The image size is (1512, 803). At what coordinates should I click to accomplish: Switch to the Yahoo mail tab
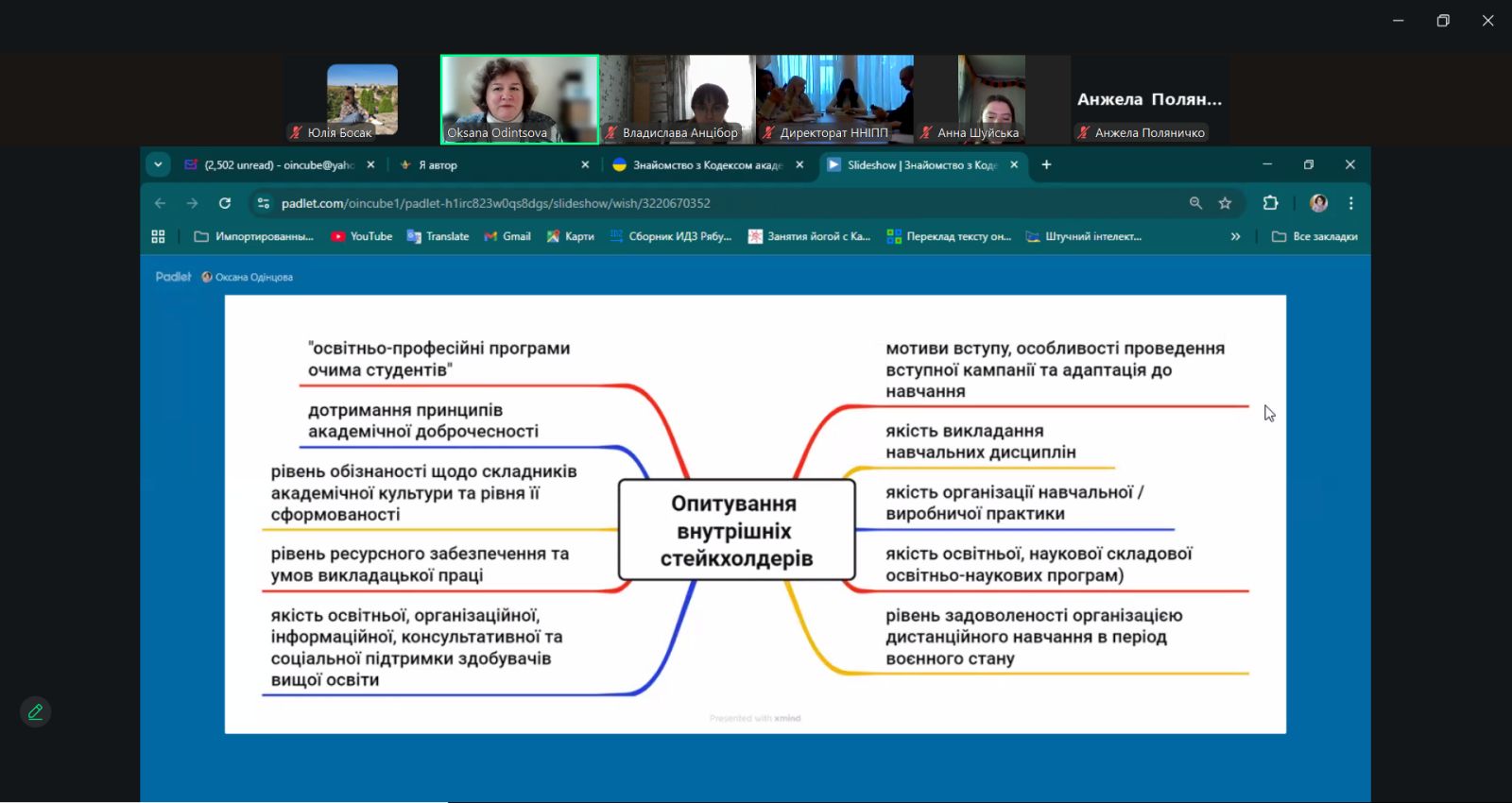point(271,164)
